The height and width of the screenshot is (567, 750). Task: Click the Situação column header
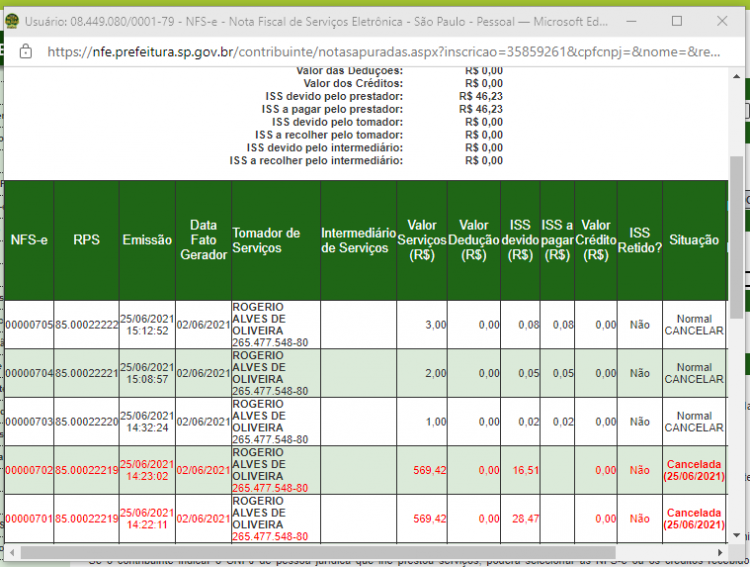694,240
